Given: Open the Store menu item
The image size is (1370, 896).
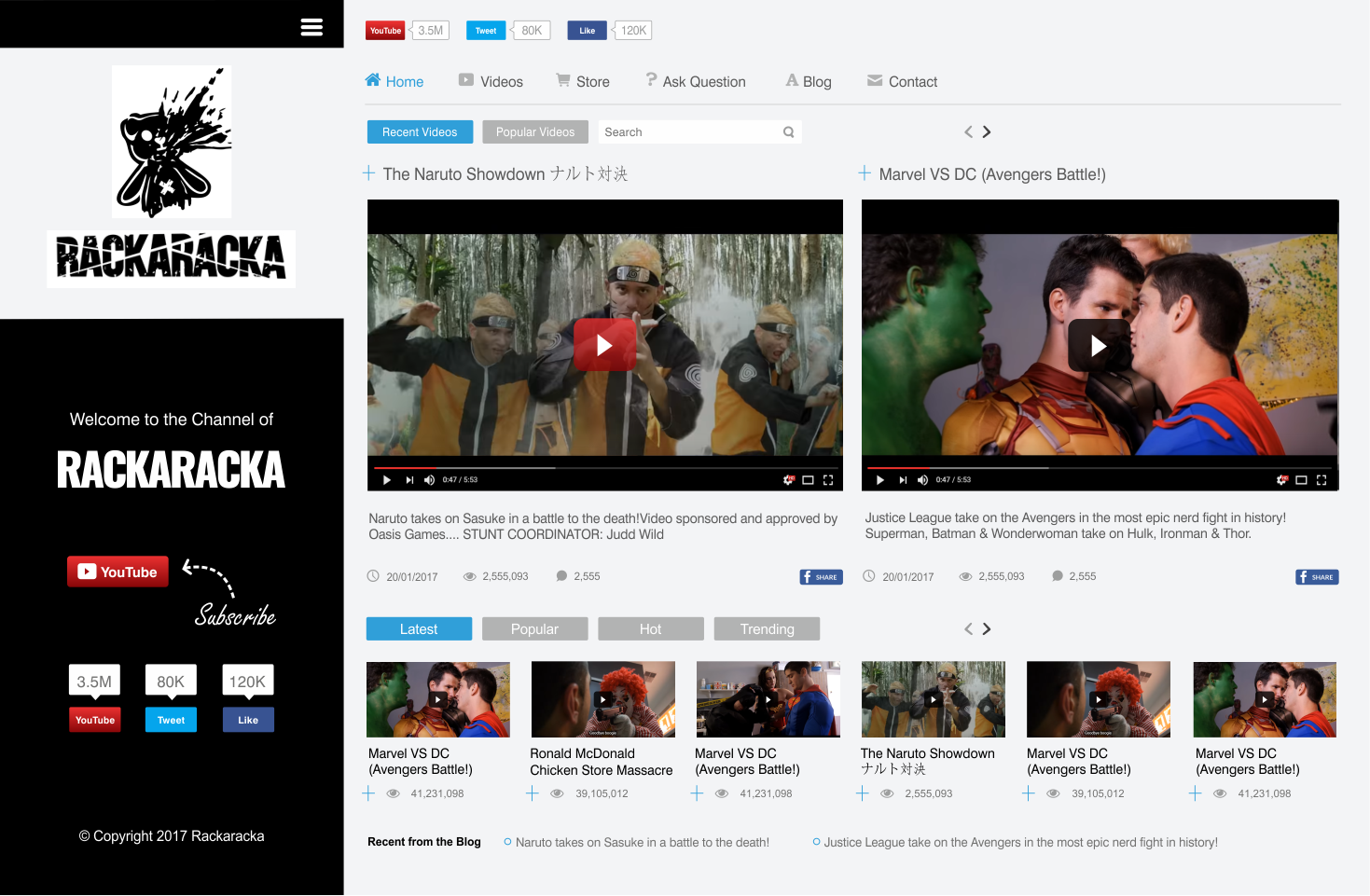Looking at the screenshot, I should tap(583, 81).
